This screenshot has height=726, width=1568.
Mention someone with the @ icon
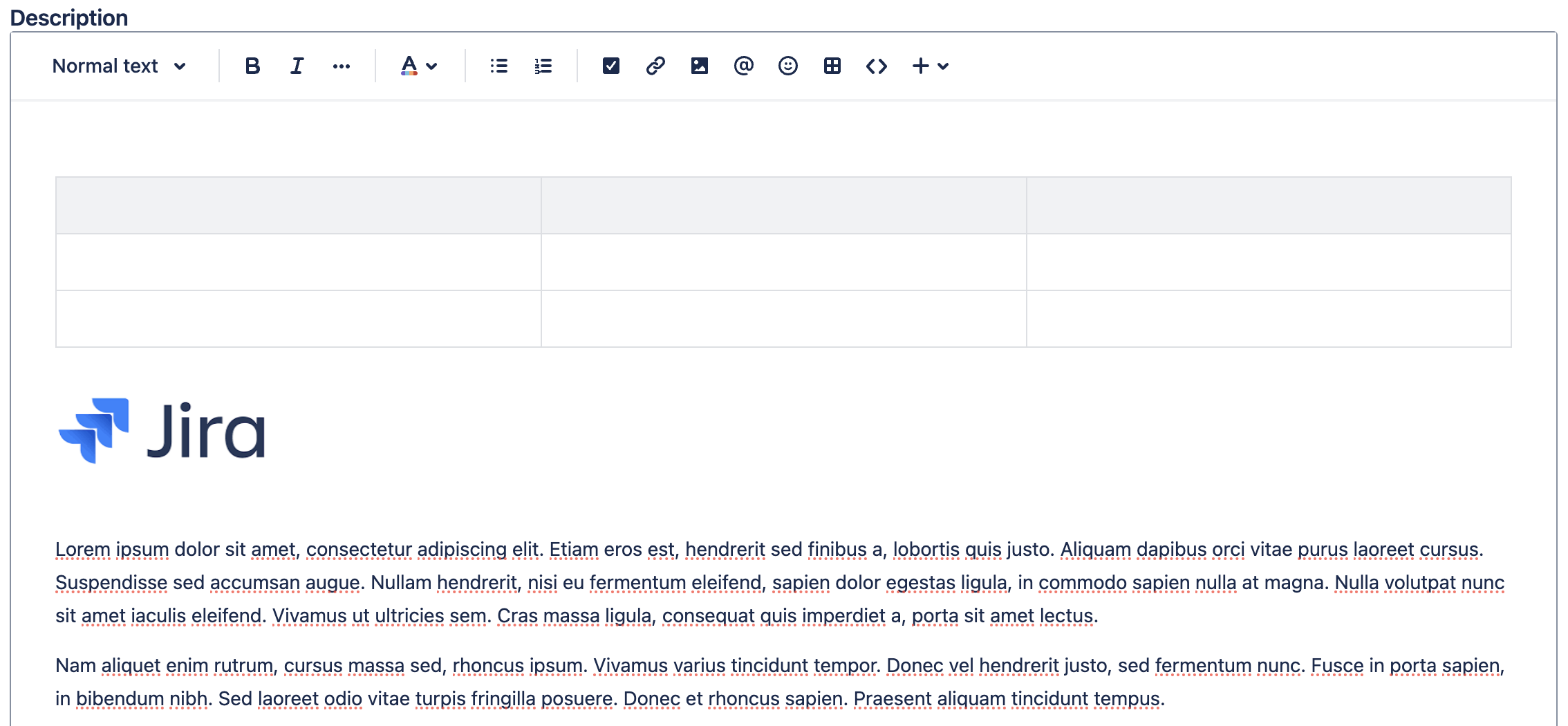point(743,66)
